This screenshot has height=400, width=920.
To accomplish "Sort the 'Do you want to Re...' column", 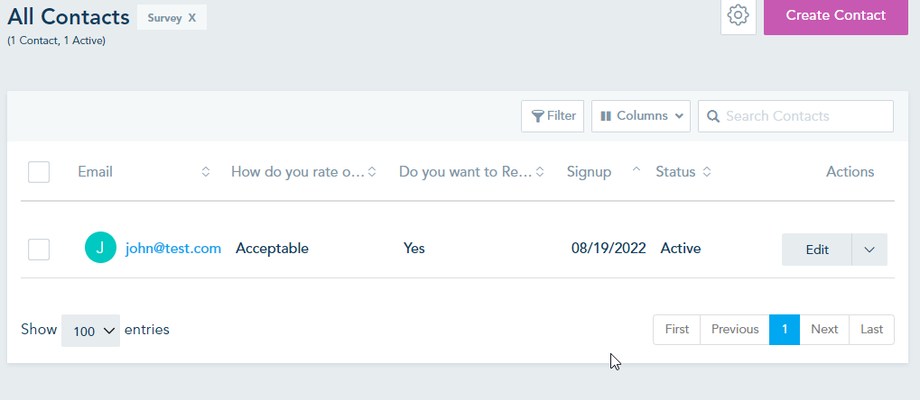I will coord(540,172).
